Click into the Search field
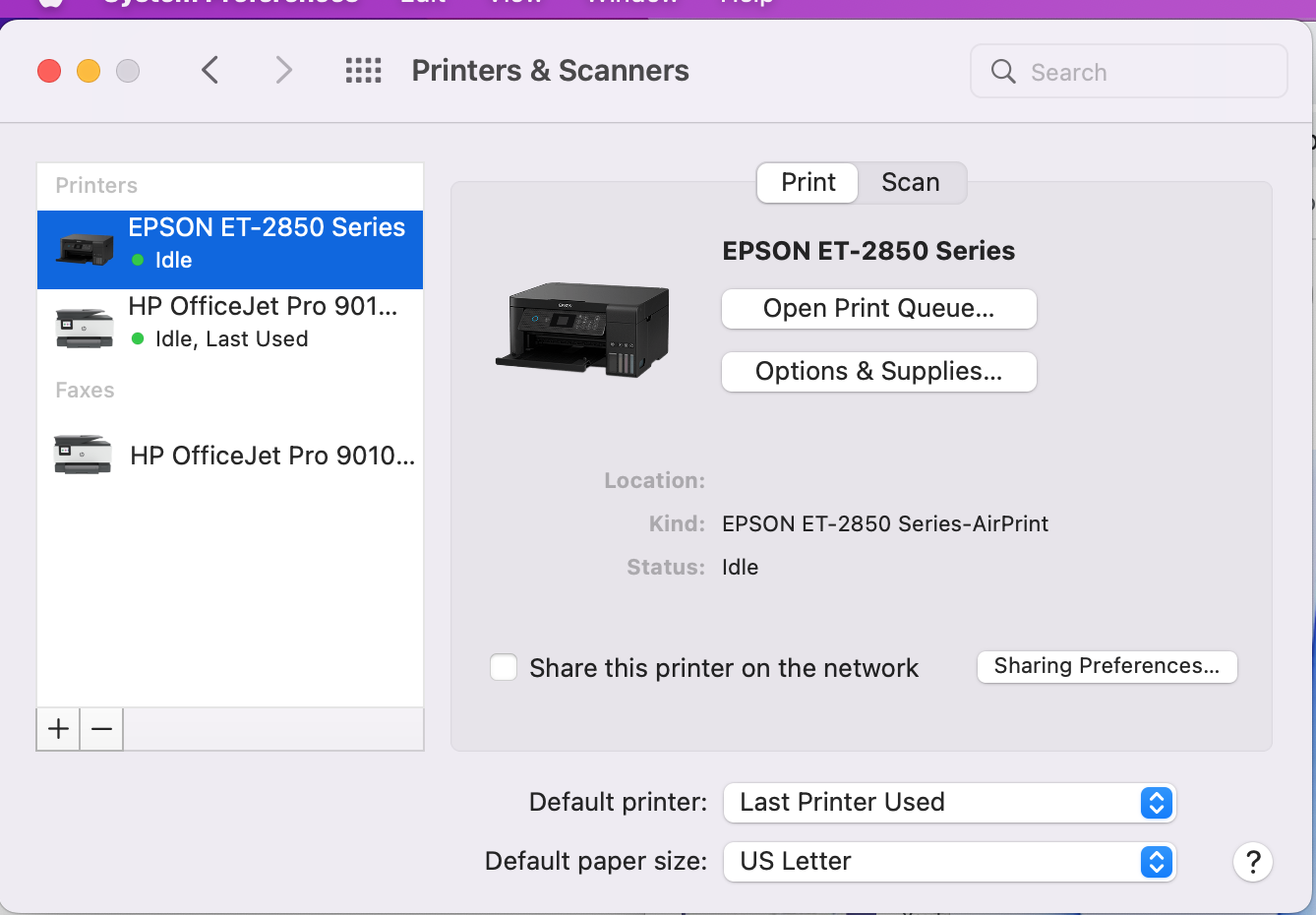The width and height of the screenshot is (1316, 915). click(x=1129, y=72)
